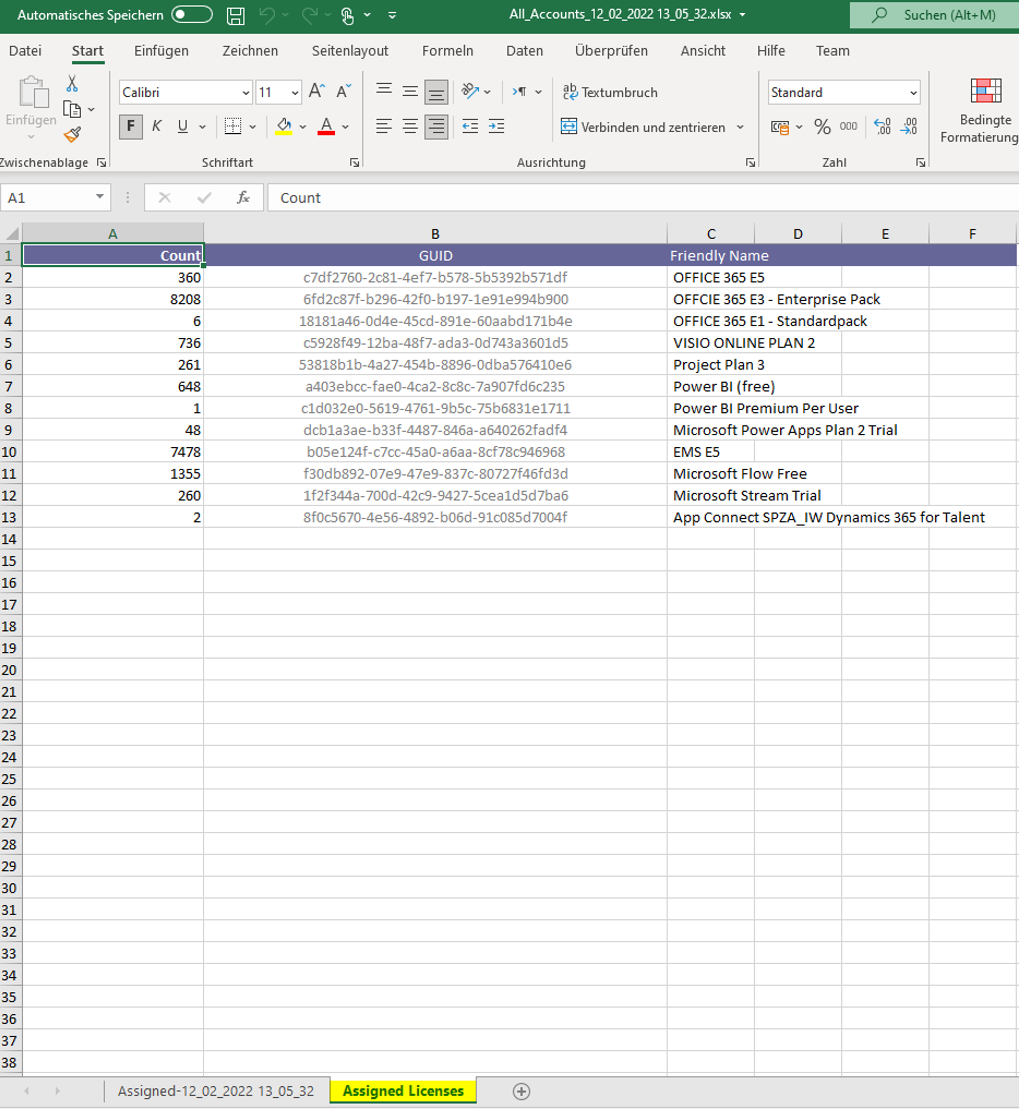This screenshot has height=1109, width=1020.
Task: Click Bedingte Formatierung
Action: coord(979,110)
